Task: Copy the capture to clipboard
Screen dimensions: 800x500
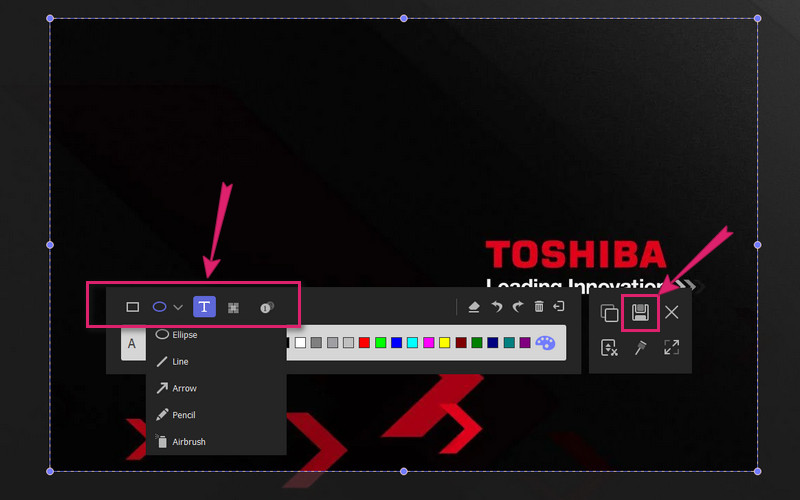Action: click(609, 312)
